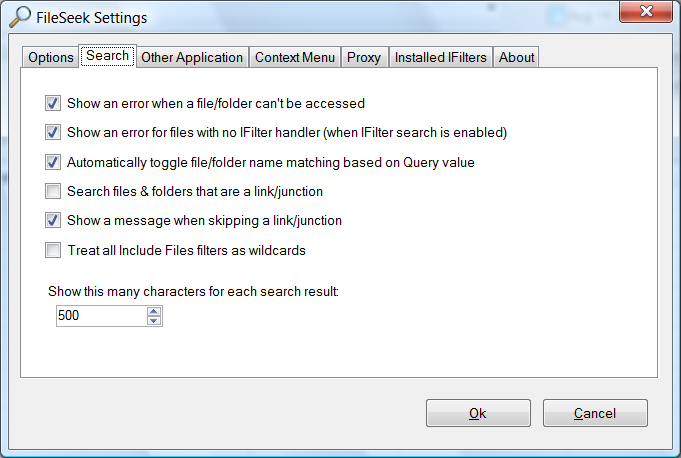Open the Proxy tab
681x458 pixels.
(364, 58)
